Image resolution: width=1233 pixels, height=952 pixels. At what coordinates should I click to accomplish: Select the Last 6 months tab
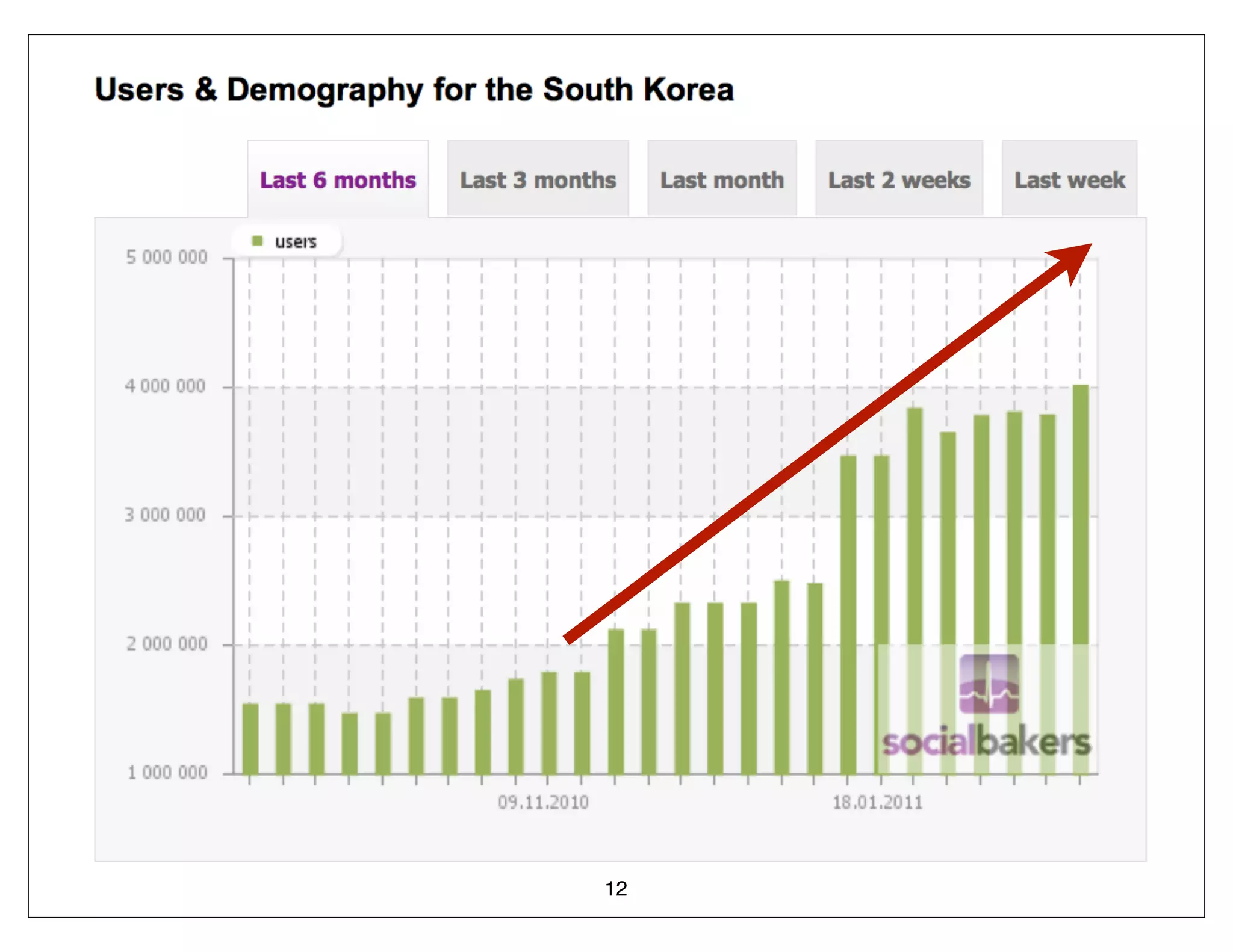(x=338, y=180)
